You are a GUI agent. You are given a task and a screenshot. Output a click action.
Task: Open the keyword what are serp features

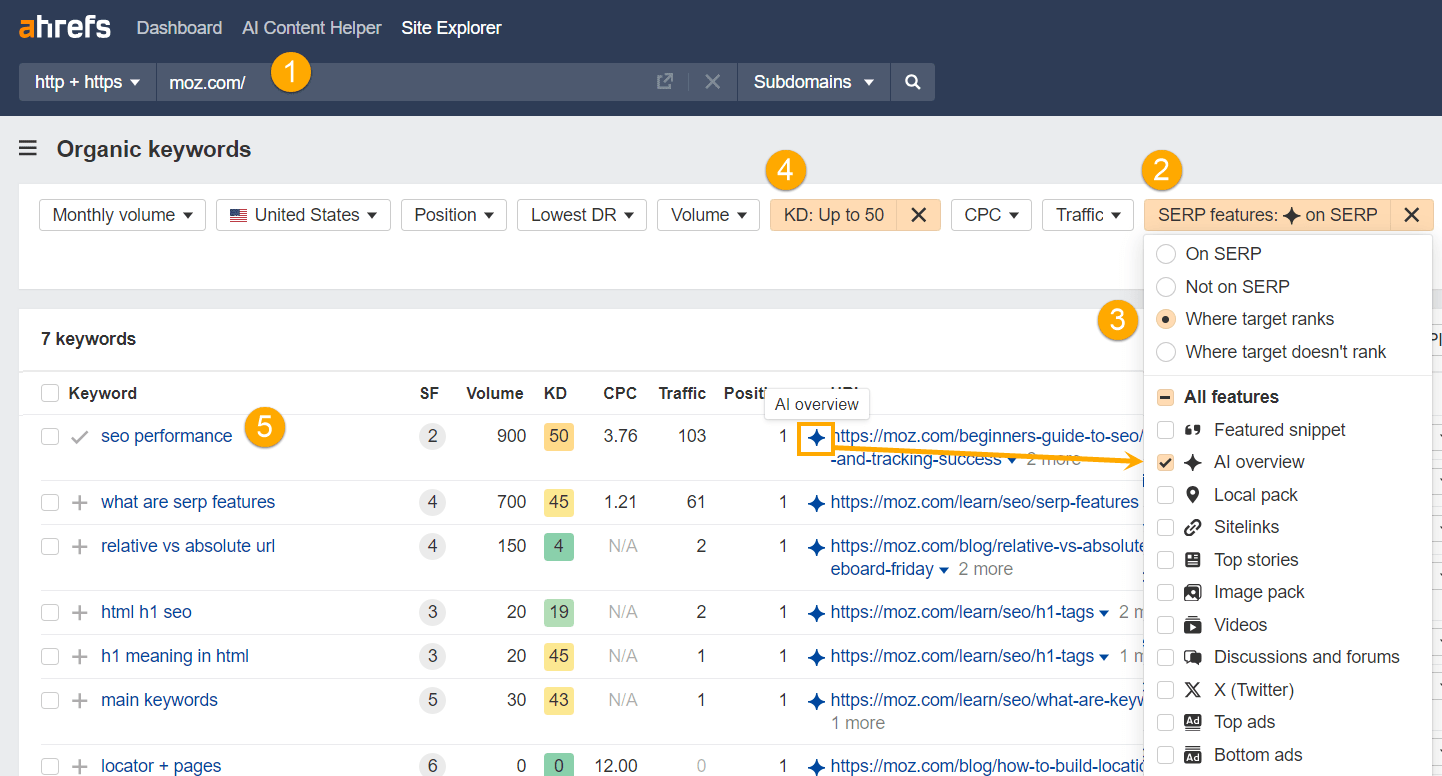[x=187, y=501]
